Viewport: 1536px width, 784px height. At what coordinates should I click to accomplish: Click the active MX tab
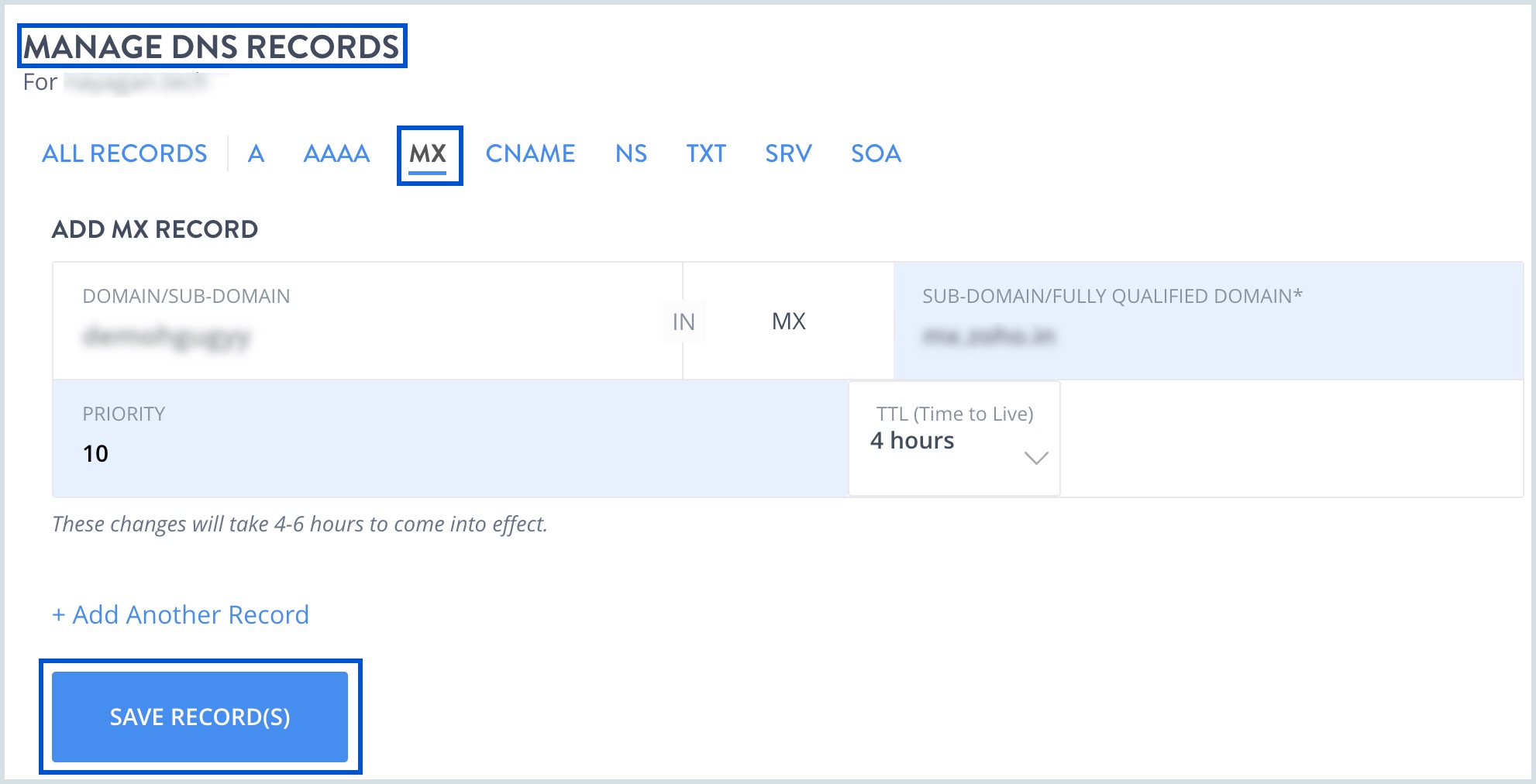(x=428, y=153)
